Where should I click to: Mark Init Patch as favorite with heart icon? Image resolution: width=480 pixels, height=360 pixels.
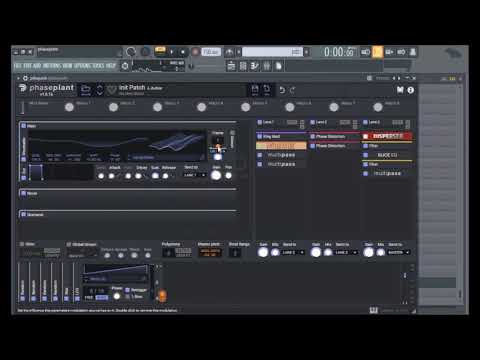[x=112, y=89]
